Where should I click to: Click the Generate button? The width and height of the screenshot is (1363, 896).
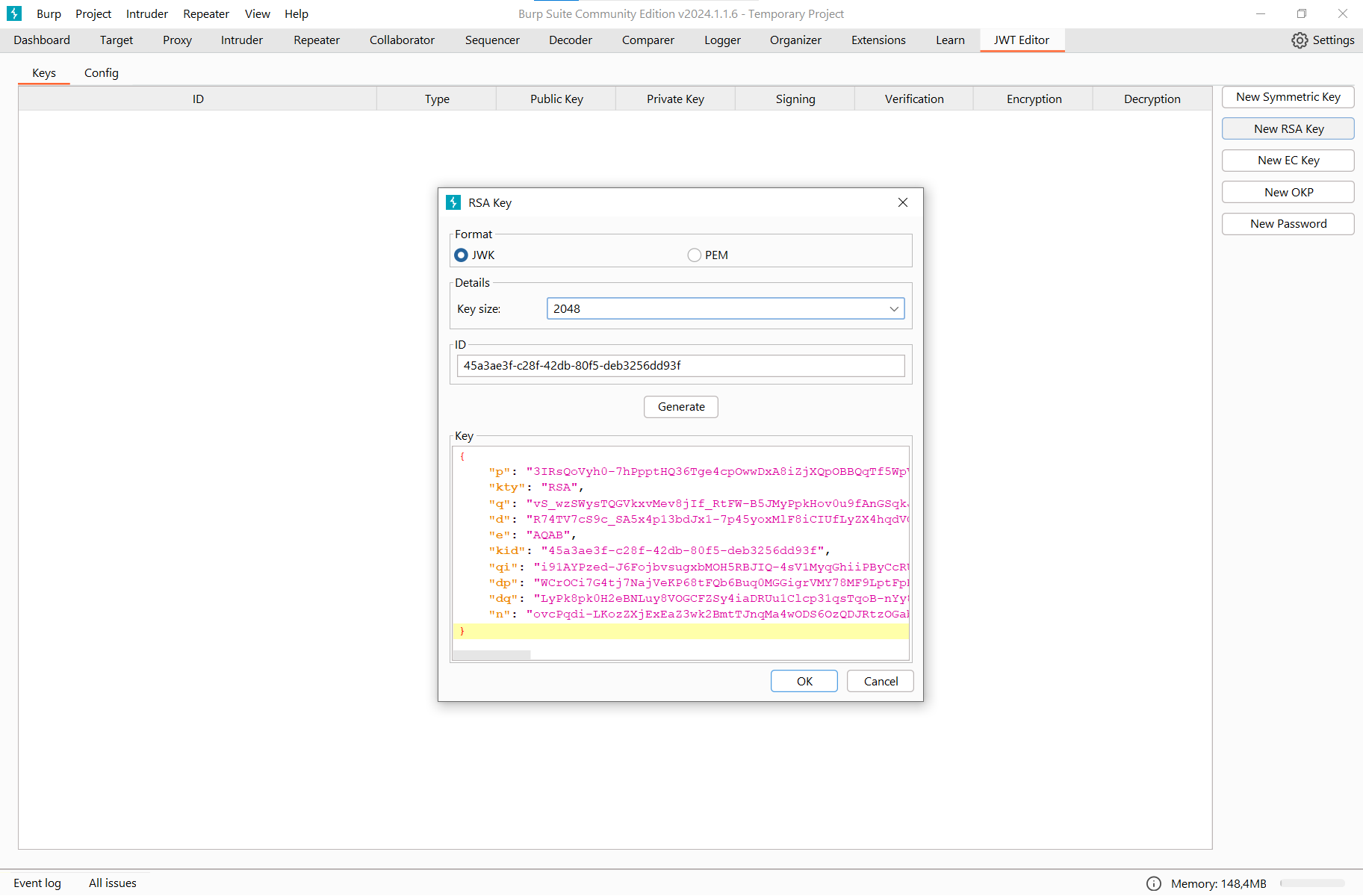tap(681, 407)
